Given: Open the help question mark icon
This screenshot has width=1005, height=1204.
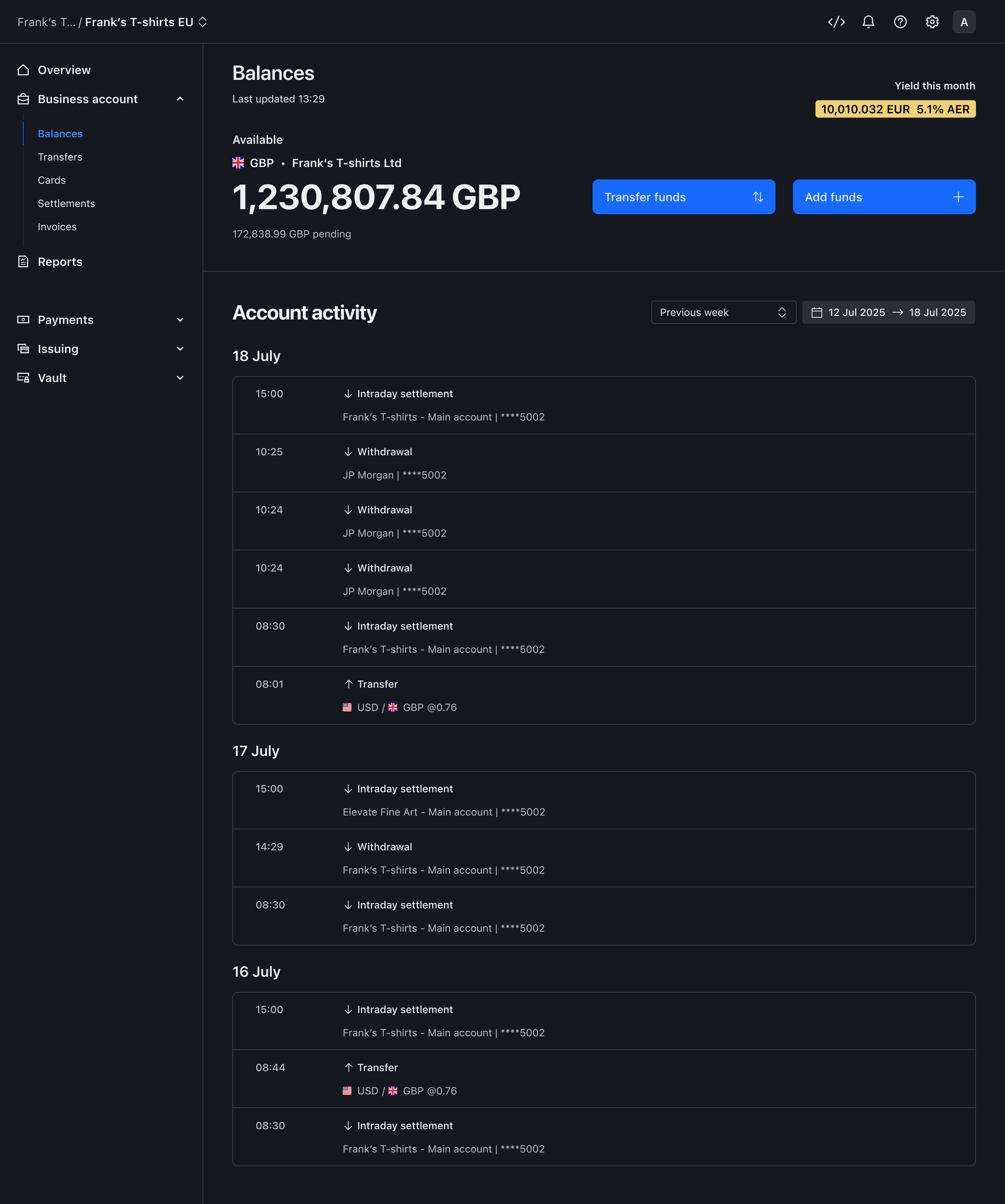Looking at the screenshot, I should pos(900,22).
